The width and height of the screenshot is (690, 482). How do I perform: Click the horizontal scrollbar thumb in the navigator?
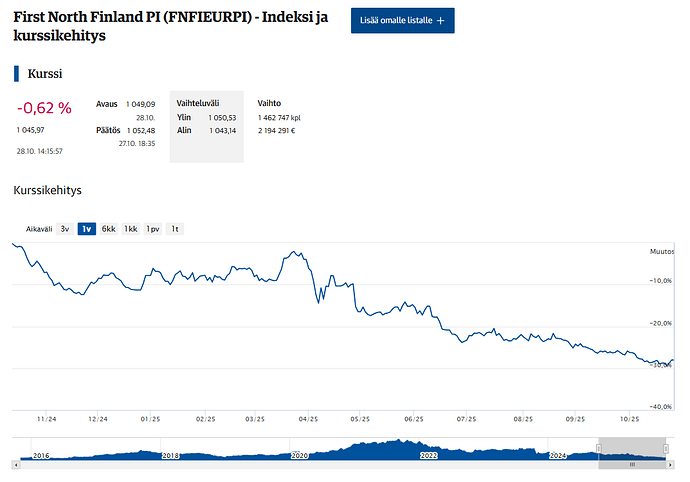(x=632, y=464)
